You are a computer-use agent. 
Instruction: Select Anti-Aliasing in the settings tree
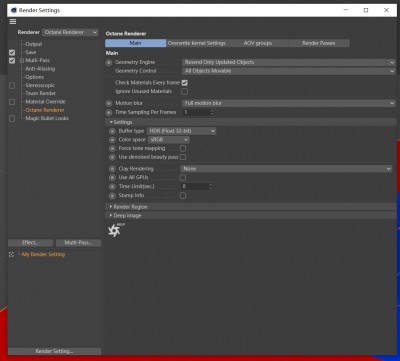click(40, 69)
